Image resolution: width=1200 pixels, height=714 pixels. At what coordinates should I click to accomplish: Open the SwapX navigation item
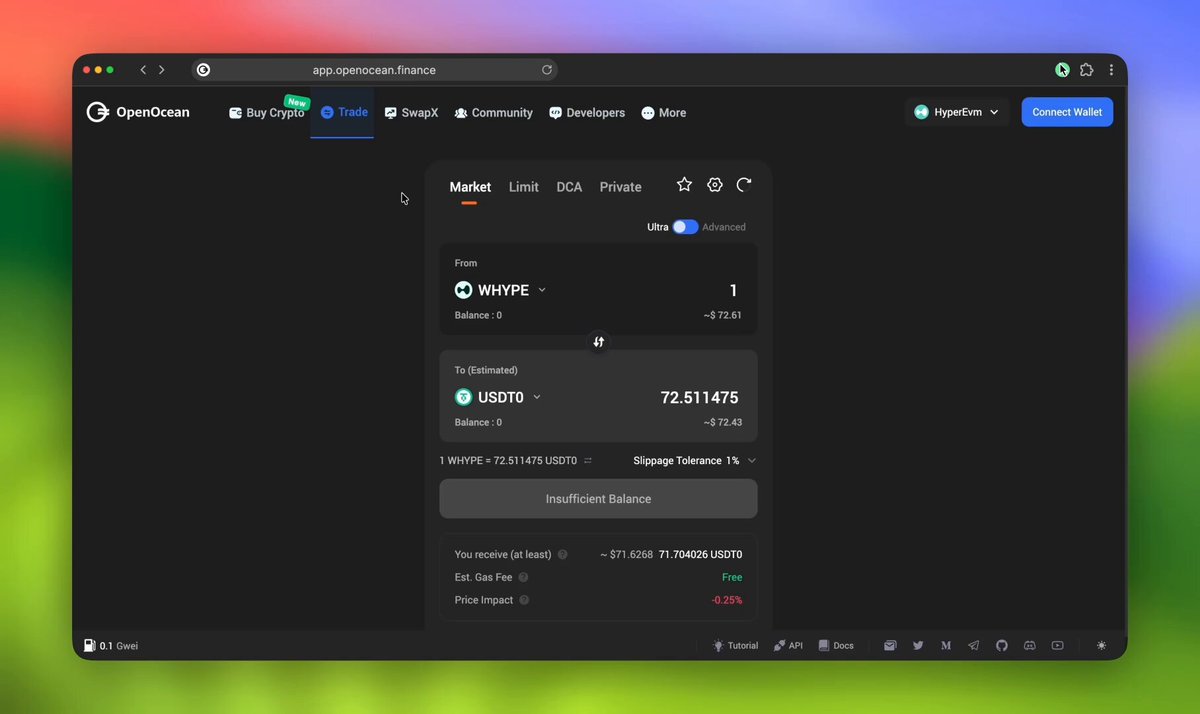pyautogui.click(x=411, y=113)
